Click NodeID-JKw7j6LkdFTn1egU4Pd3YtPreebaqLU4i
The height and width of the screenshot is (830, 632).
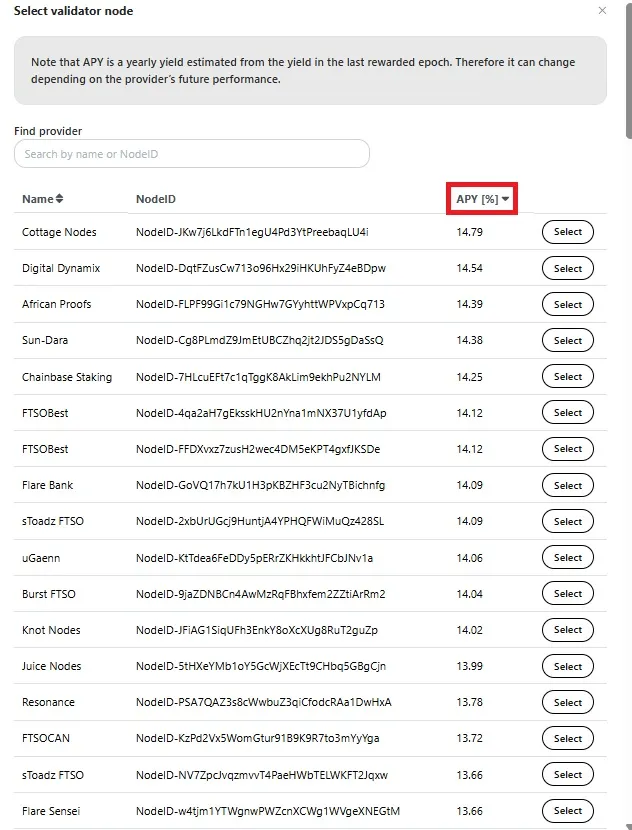tap(252, 232)
